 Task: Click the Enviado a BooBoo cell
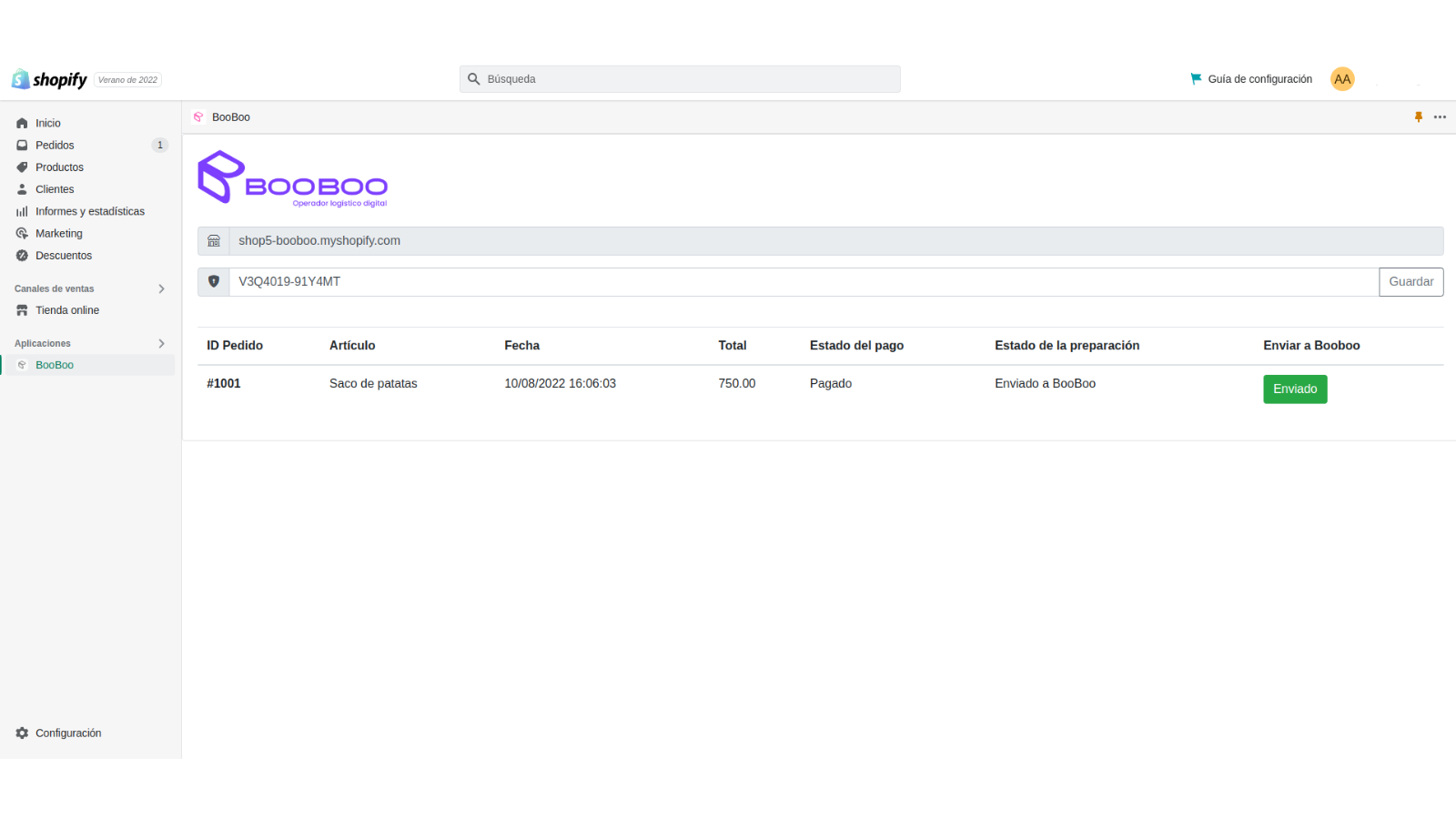tap(1045, 384)
